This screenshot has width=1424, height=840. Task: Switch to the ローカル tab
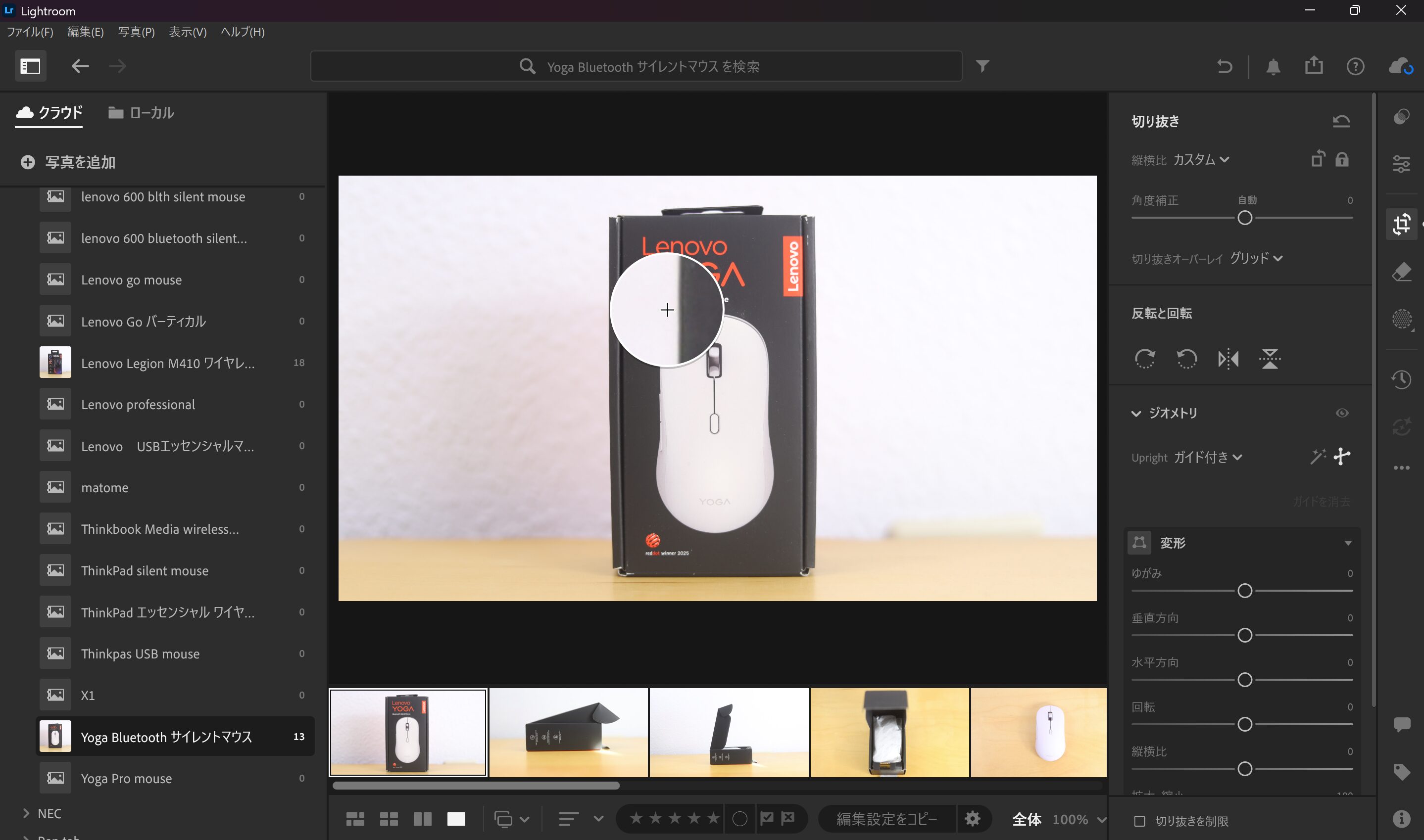[x=141, y=113]
